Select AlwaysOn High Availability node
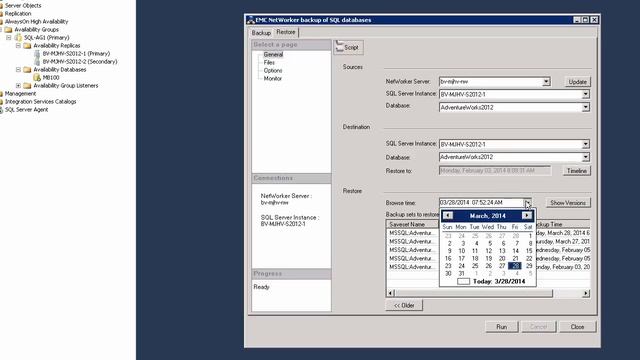 [x=36, y=22]
